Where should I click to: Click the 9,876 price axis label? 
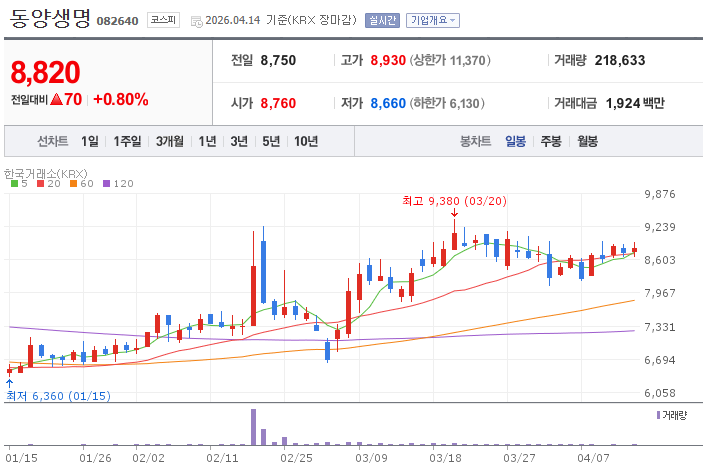[660, 194]
